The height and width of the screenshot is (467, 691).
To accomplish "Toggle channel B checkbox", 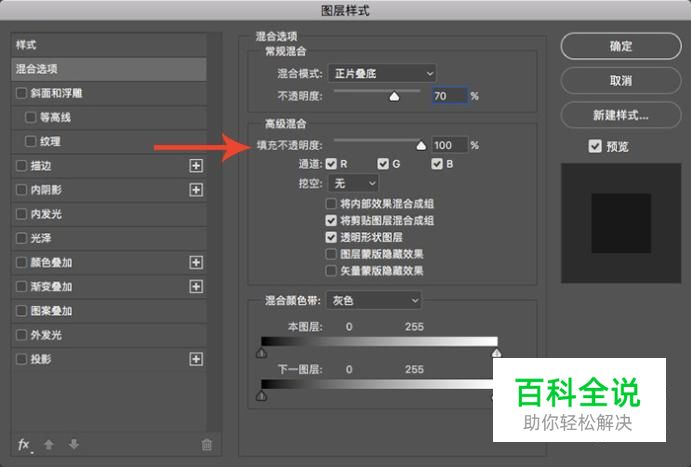I will (437, 164).
